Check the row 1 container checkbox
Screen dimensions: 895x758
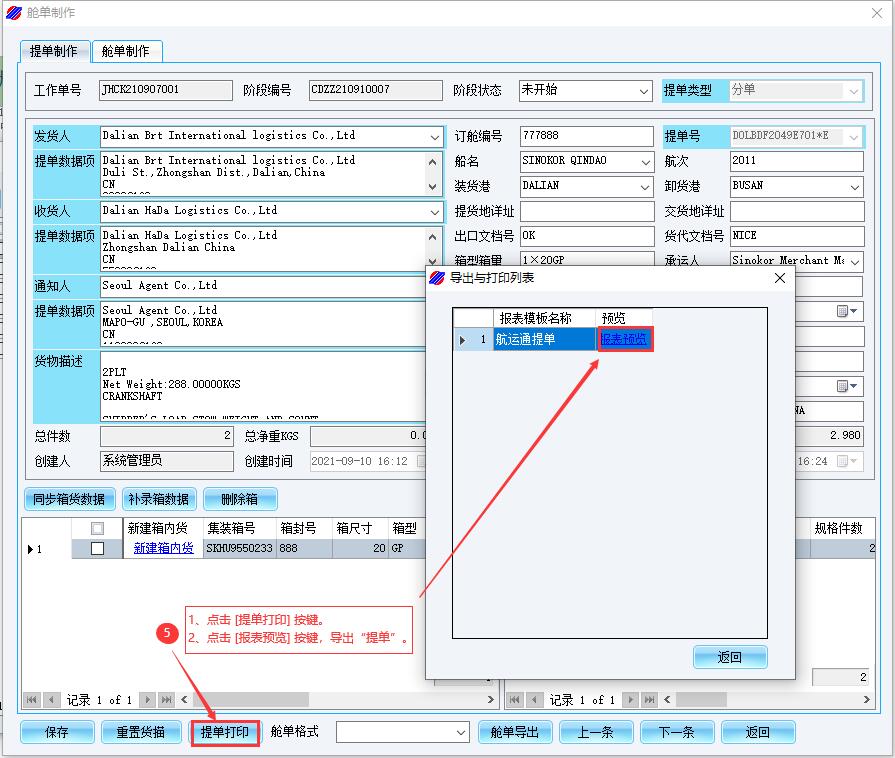tap(97, 549)
